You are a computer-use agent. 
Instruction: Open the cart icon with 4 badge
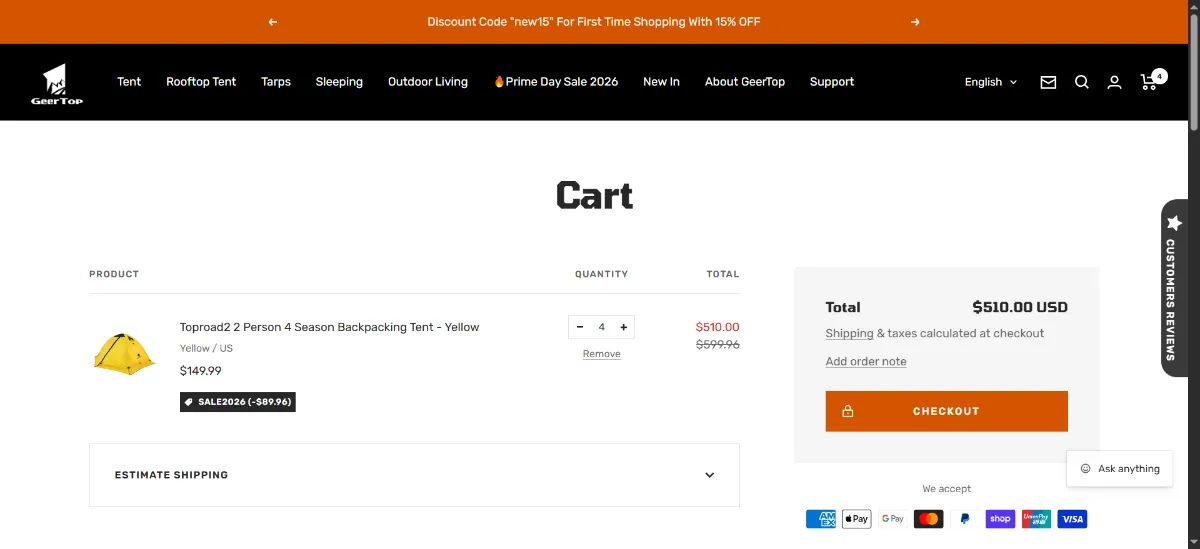[1152, 80]
